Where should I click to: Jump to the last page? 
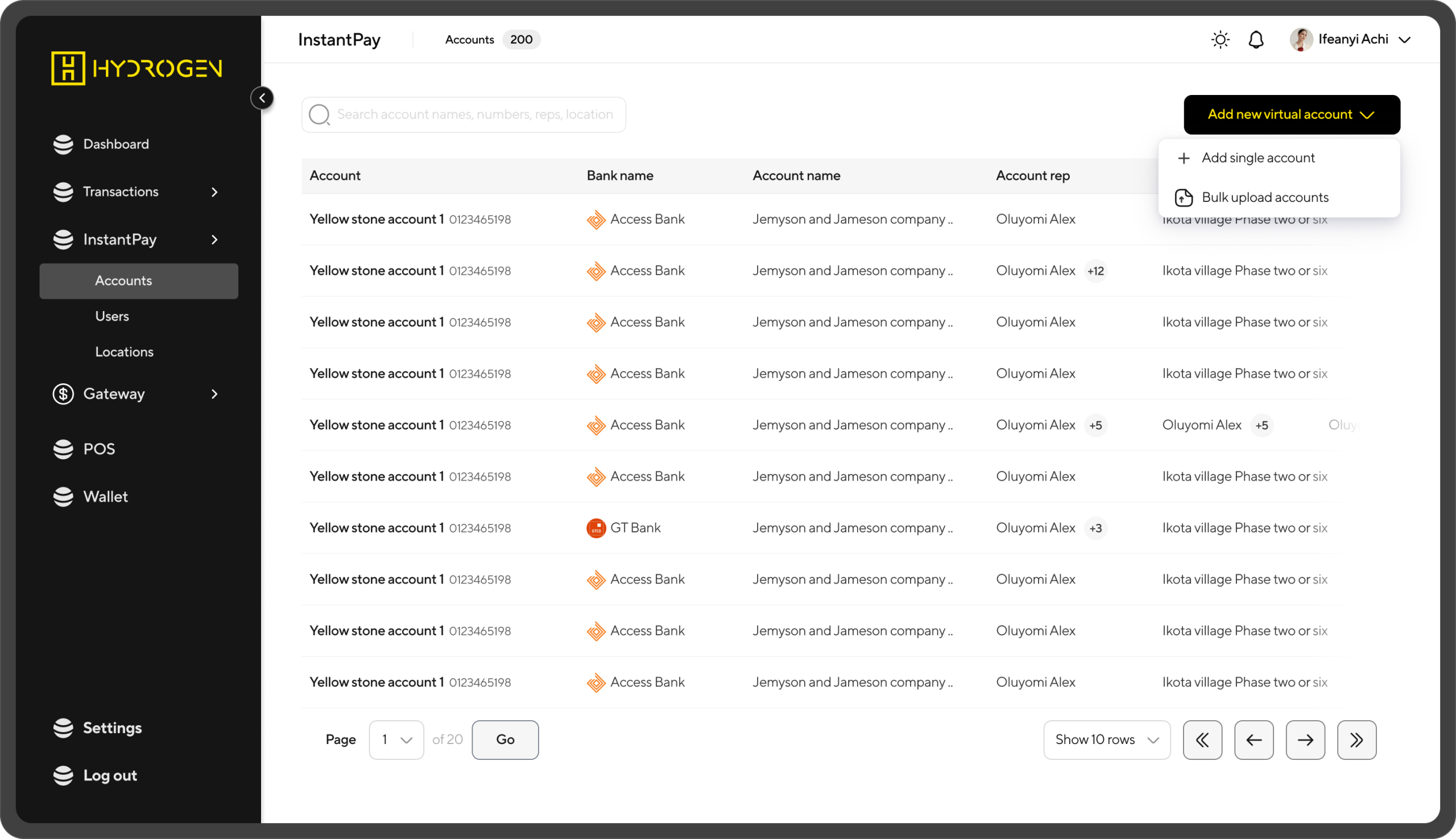coord(1356,740)
